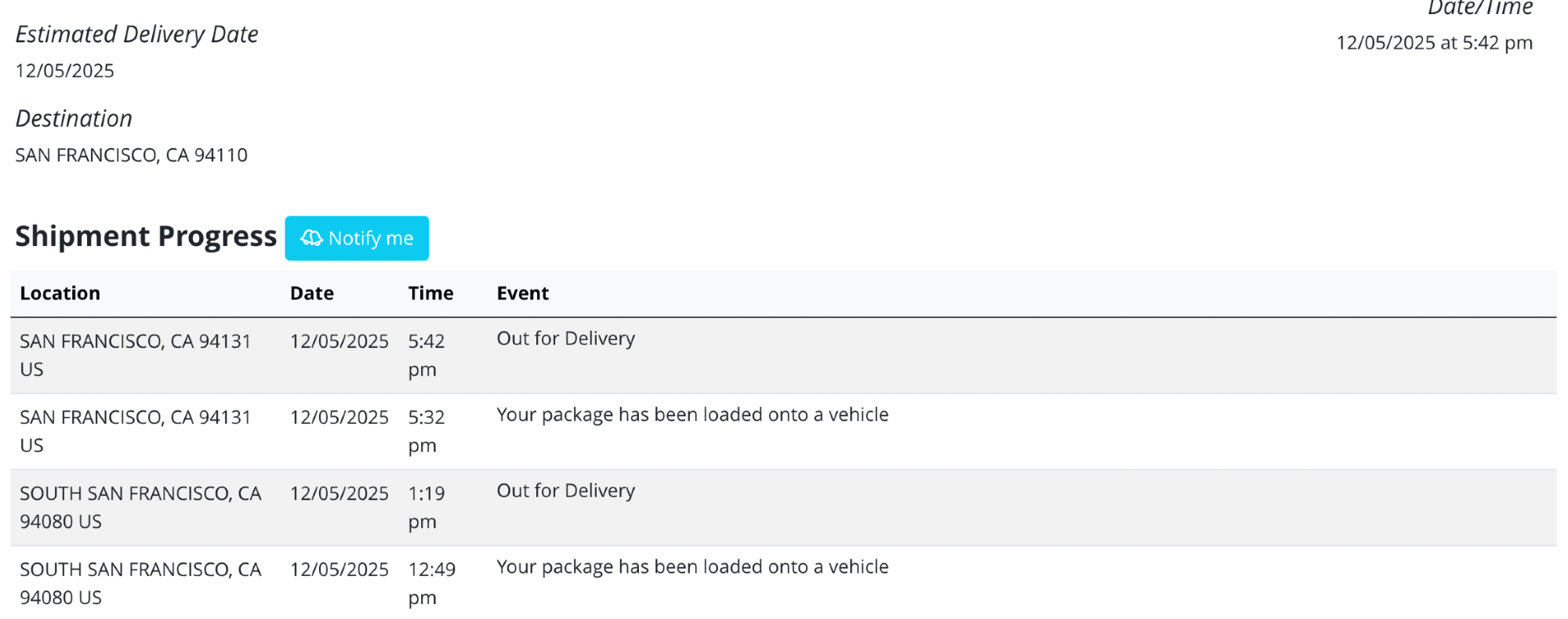Click the Date column header
This screenshot has height=619, width=1568.
pyautogui.click(x=312, y=293)
